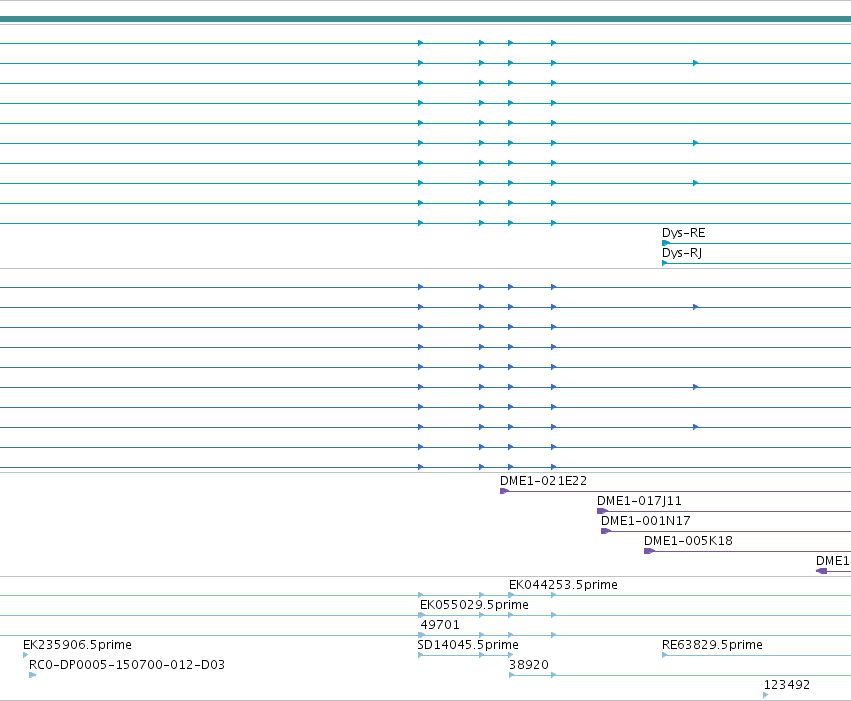Click the EK044253.5prime EST label
This screenshot has width=851, height=701.
click(563, 585)
